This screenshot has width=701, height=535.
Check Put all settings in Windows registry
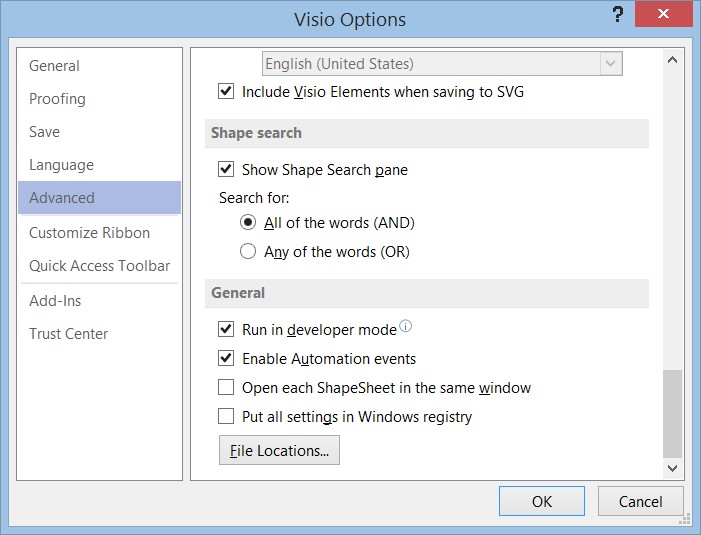[226, 416]
